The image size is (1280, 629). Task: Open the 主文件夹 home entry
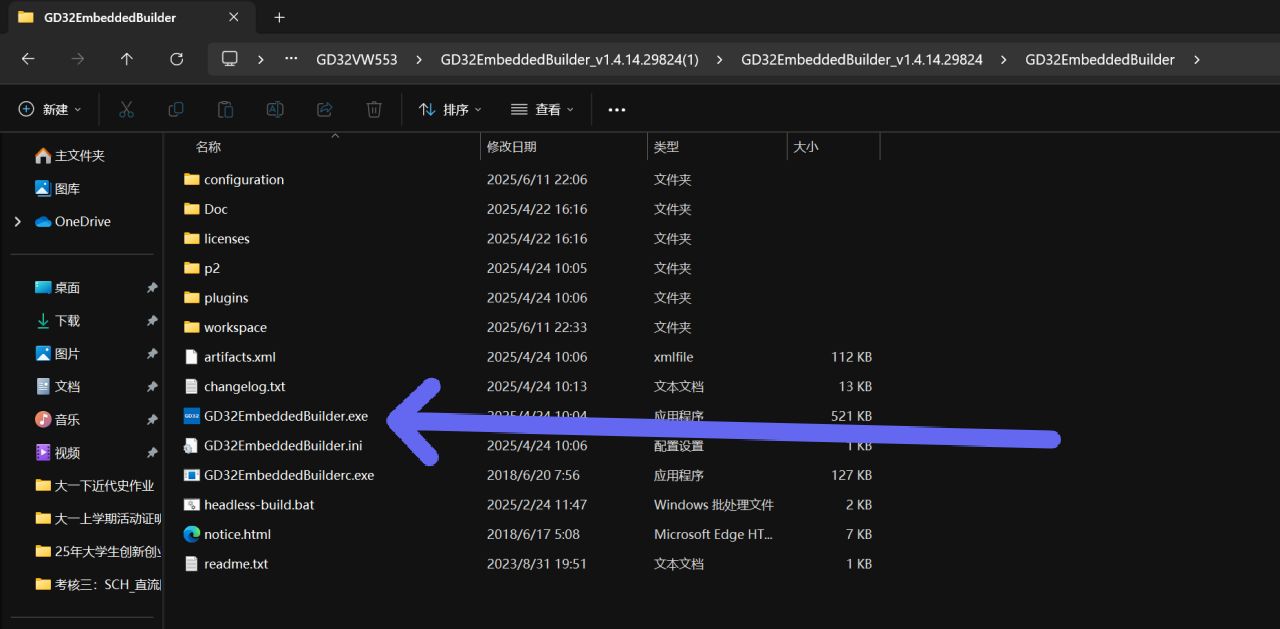70,155
